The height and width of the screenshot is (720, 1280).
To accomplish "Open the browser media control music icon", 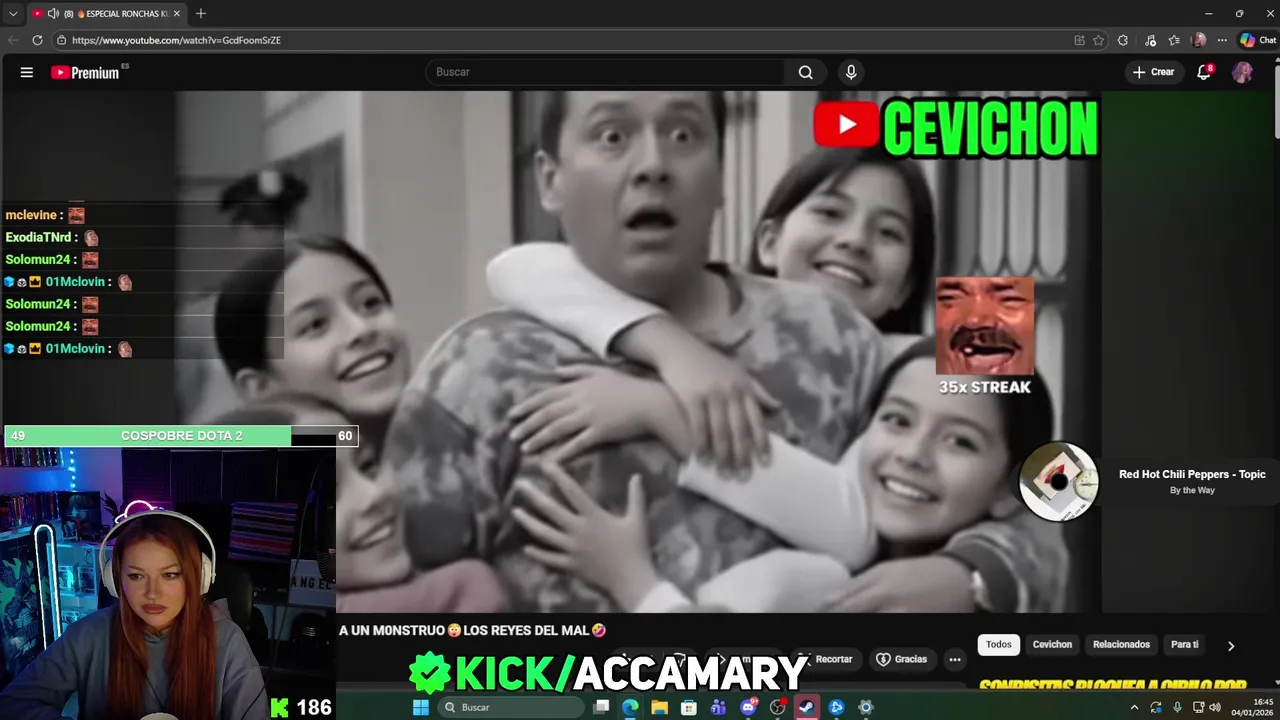I will coord(1150,40).
